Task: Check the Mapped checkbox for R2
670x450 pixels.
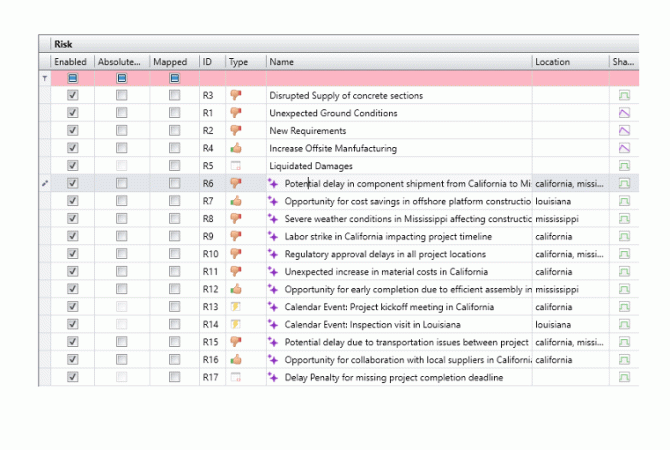Action: [x=174, y=131]
